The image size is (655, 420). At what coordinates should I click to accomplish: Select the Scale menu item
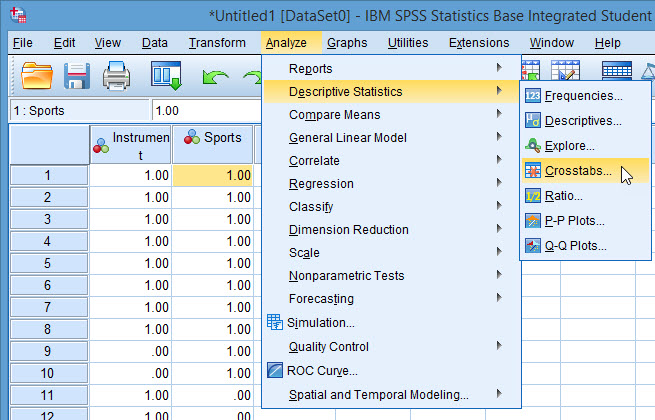click(391, 252)
